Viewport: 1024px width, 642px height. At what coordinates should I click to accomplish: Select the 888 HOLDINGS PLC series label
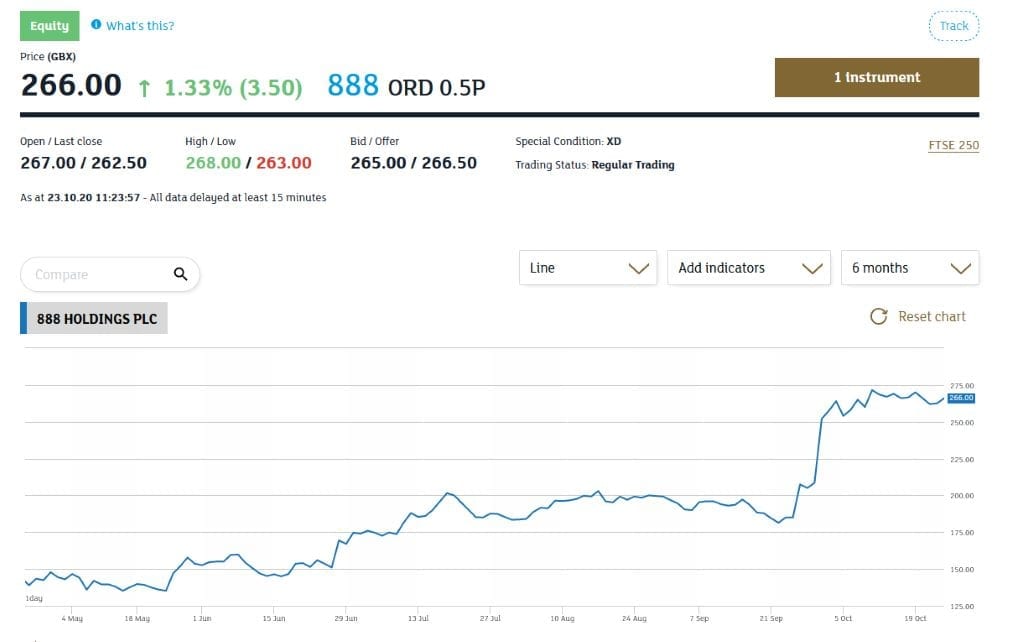point(97,319)
